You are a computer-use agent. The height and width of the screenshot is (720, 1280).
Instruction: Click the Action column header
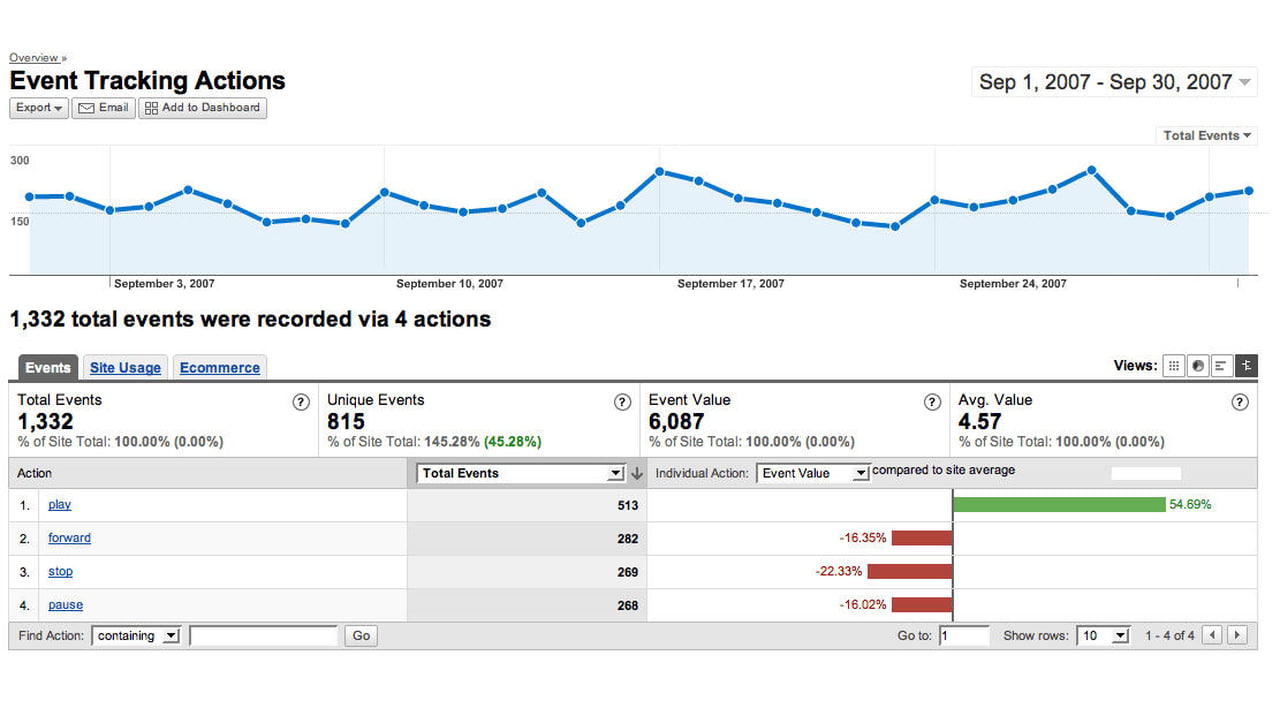tap(35, 474)
